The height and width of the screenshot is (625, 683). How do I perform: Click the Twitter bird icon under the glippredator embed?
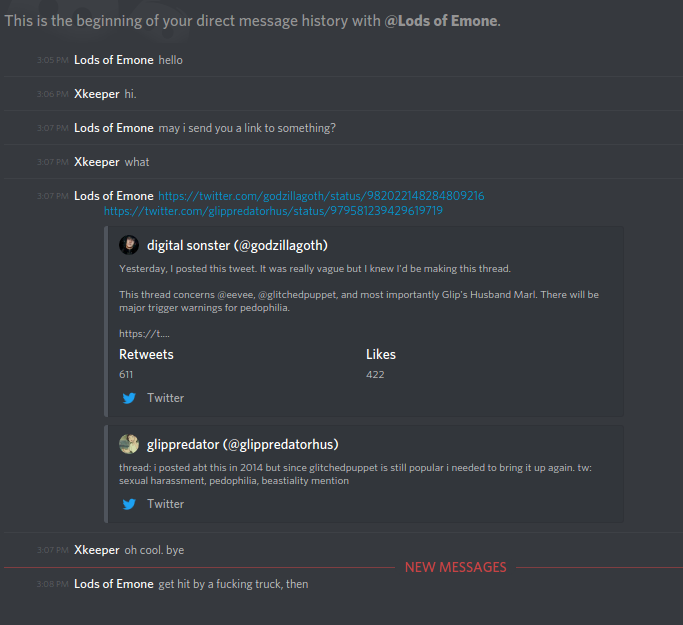tap(129, 504)
